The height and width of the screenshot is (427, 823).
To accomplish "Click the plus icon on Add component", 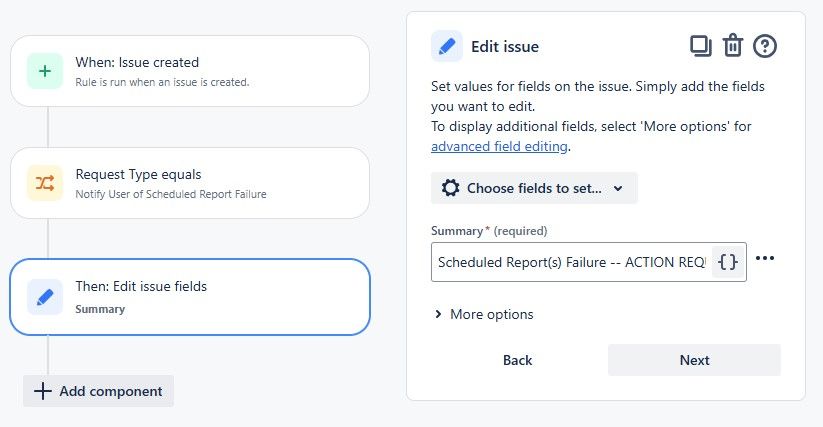I will (42, 391).
